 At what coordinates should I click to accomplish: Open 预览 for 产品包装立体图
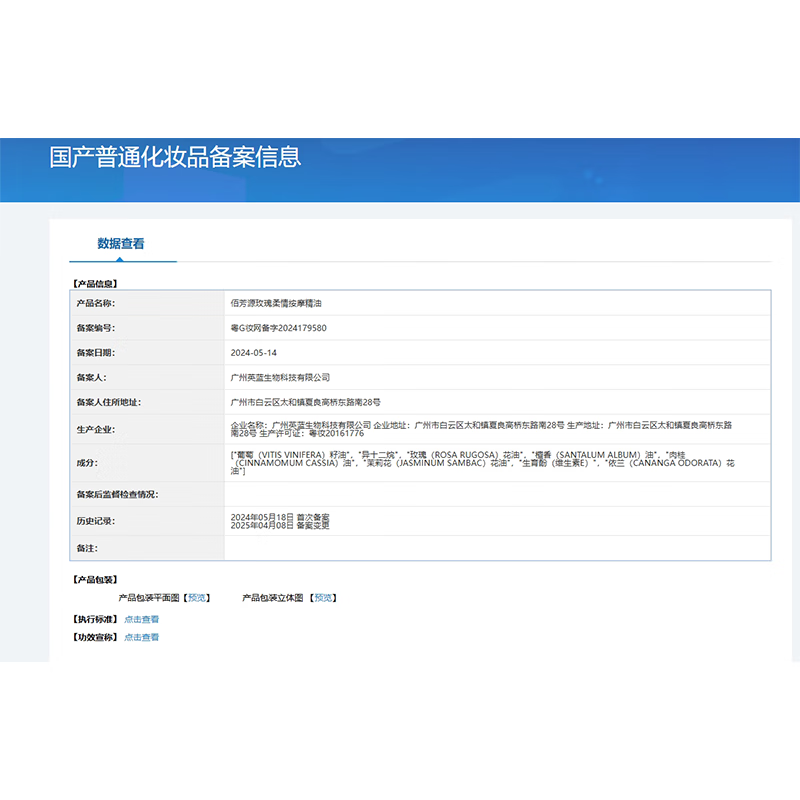point(324,597)
